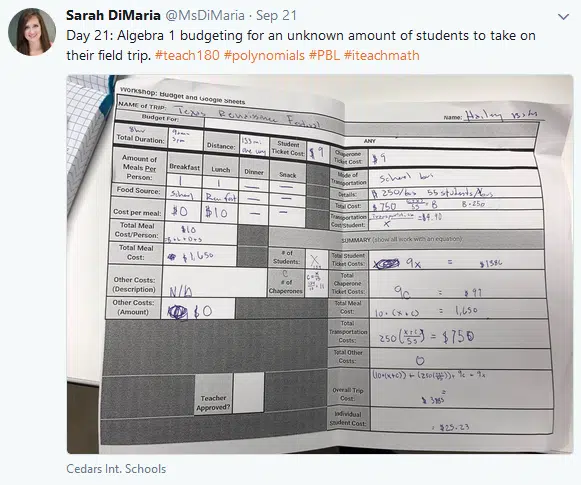Open the @MsDiMaria handle link

pos(205,16)
